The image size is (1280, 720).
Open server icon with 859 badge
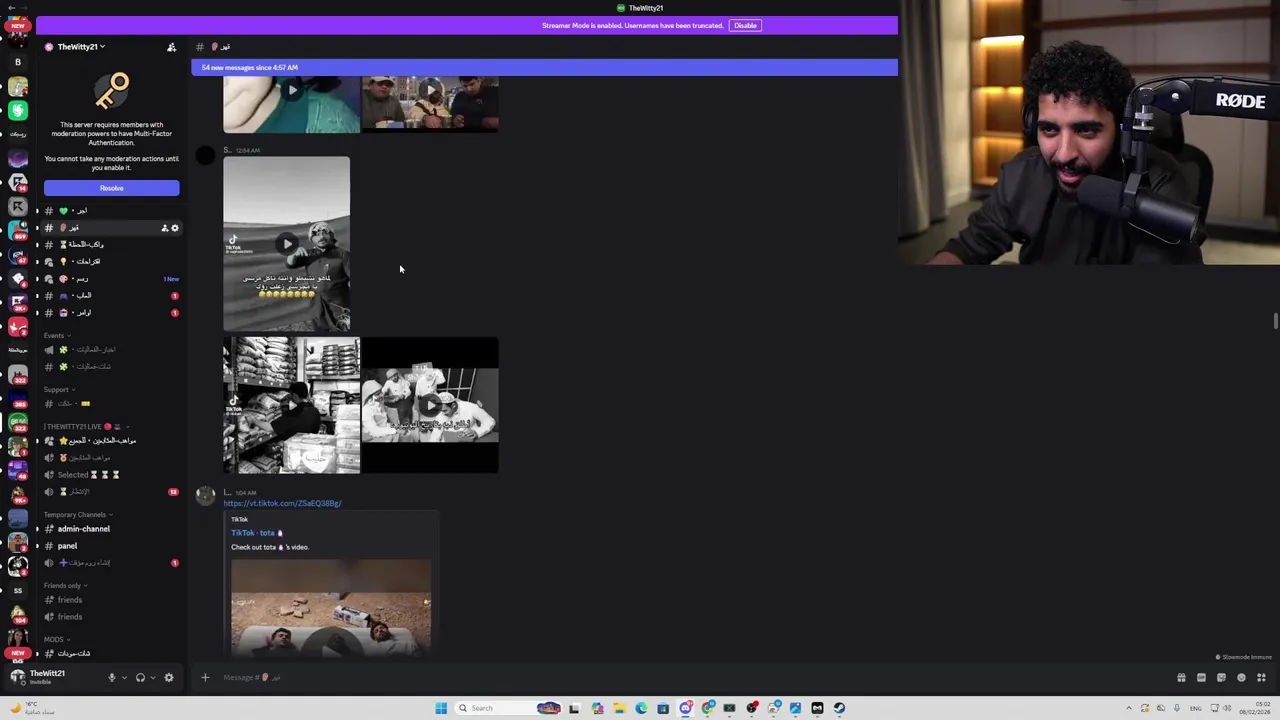(18, 230)
